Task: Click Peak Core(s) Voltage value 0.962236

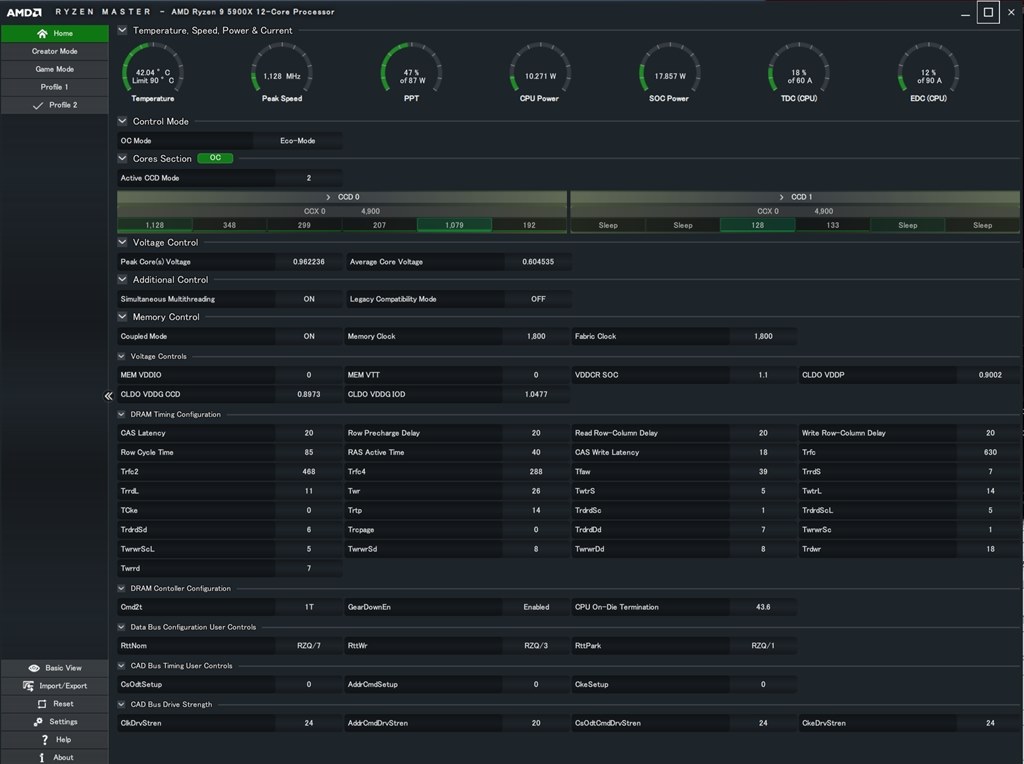Action: point(309,262)
